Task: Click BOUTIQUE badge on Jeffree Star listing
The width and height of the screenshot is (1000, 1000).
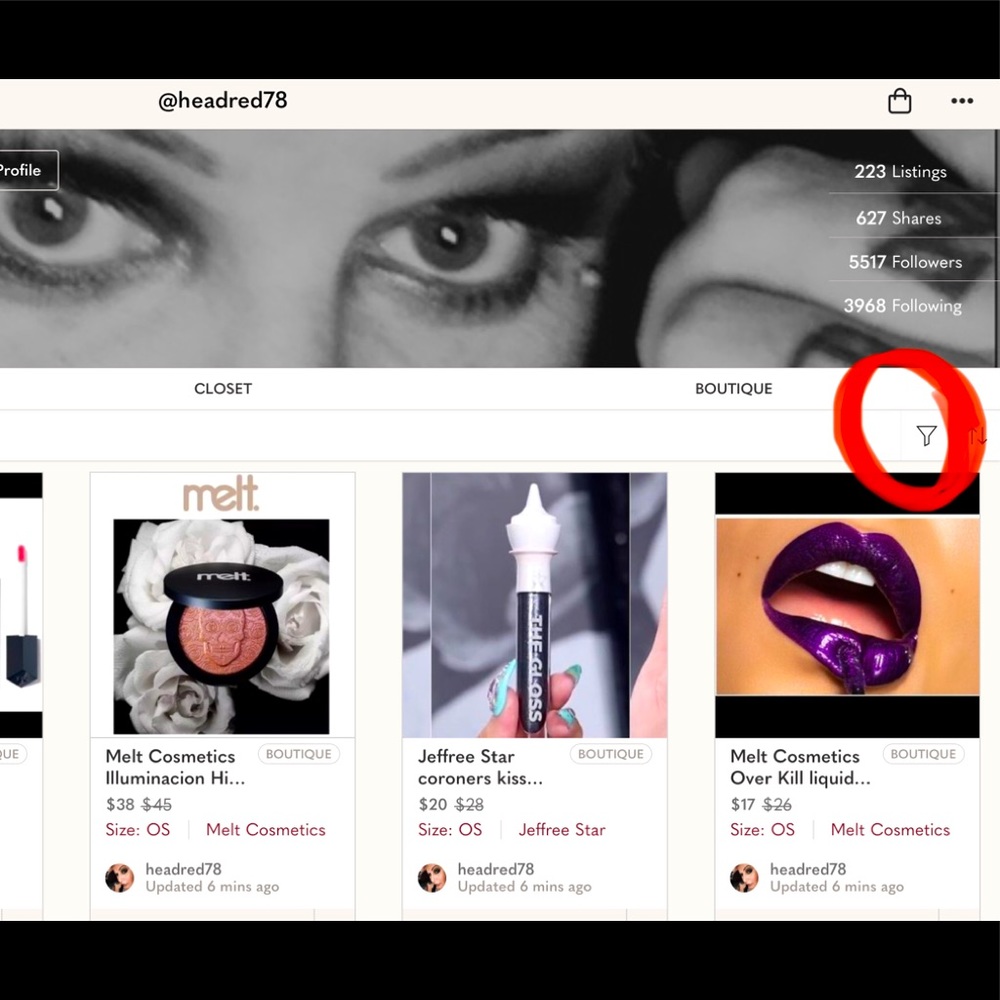Action: (x=611, y=754)
